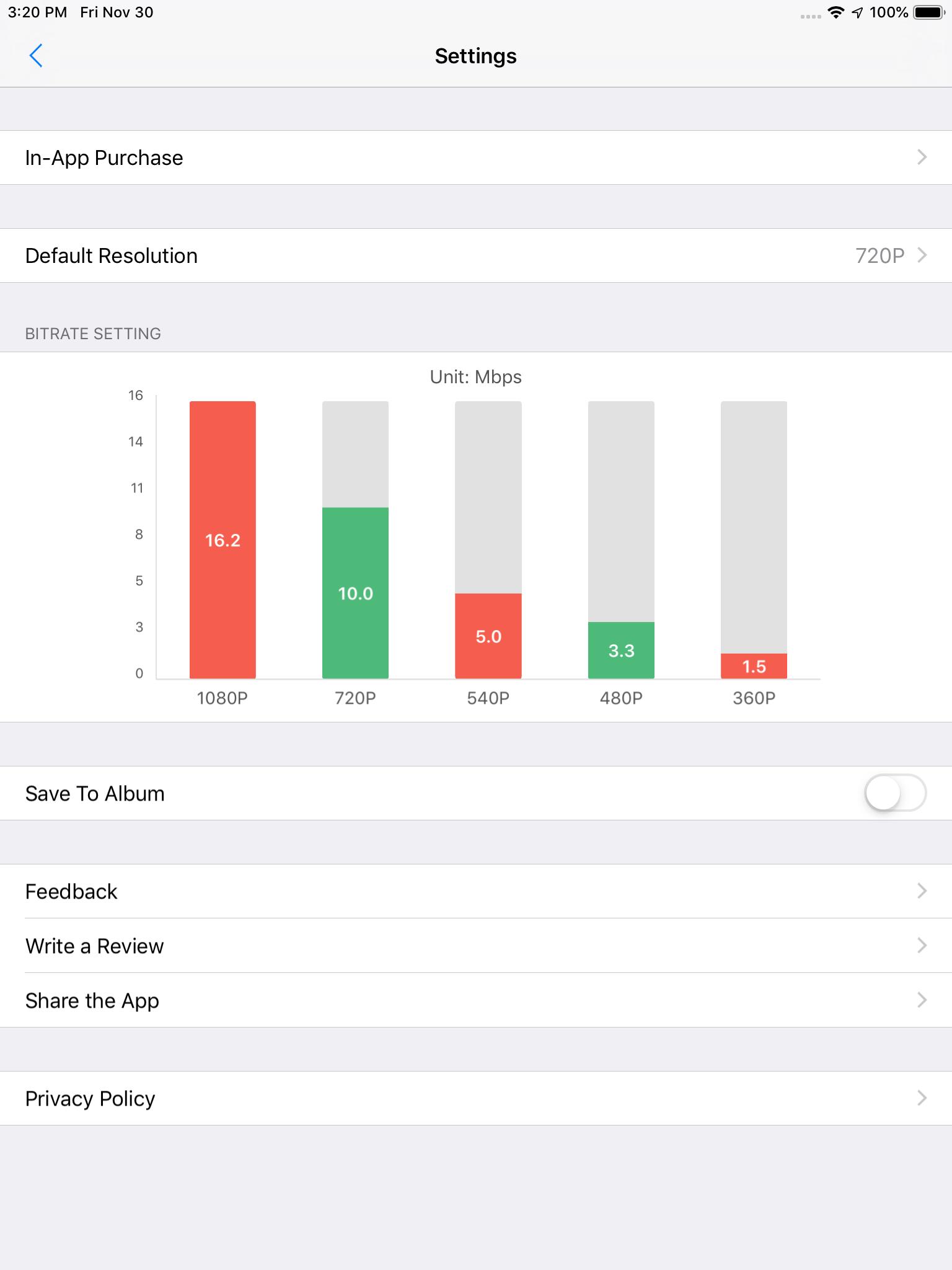952x1270 pixels.
Task: Toggle the Save To Album switch
Action: pos(896,793)
